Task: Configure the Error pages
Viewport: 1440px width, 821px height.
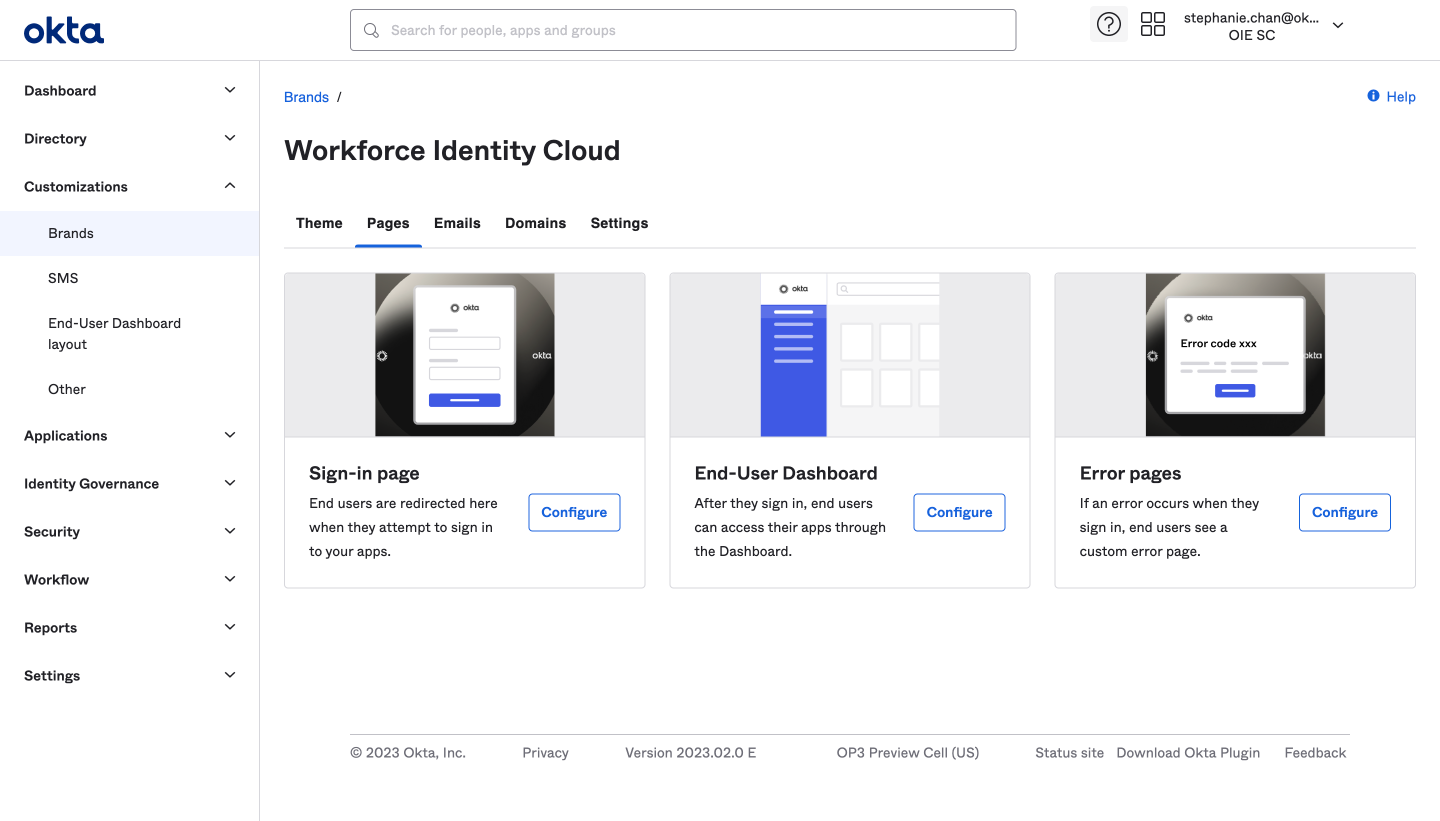Action: click(x=1344, y=512)
